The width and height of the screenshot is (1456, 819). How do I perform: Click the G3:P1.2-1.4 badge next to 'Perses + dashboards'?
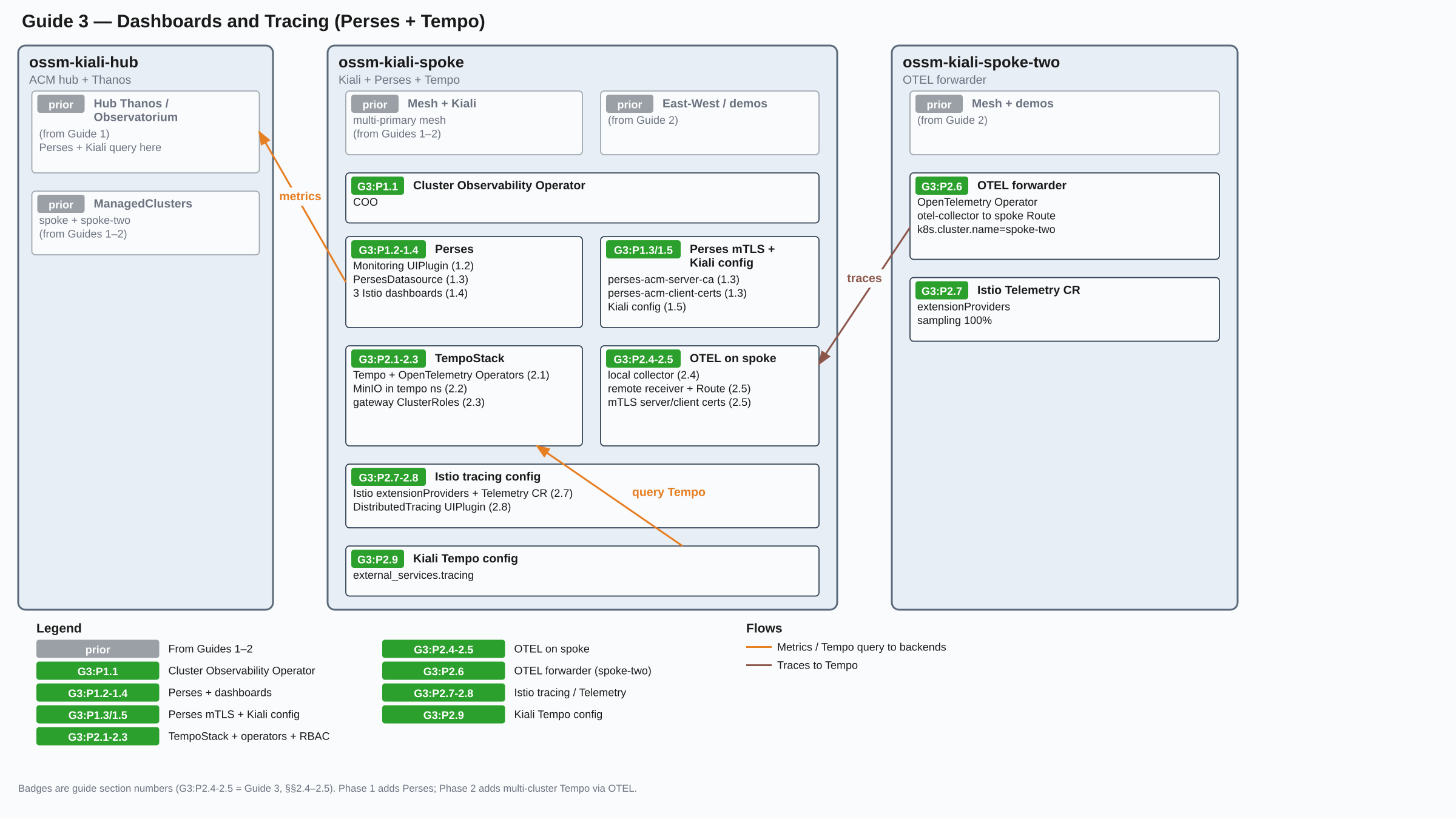98,693
